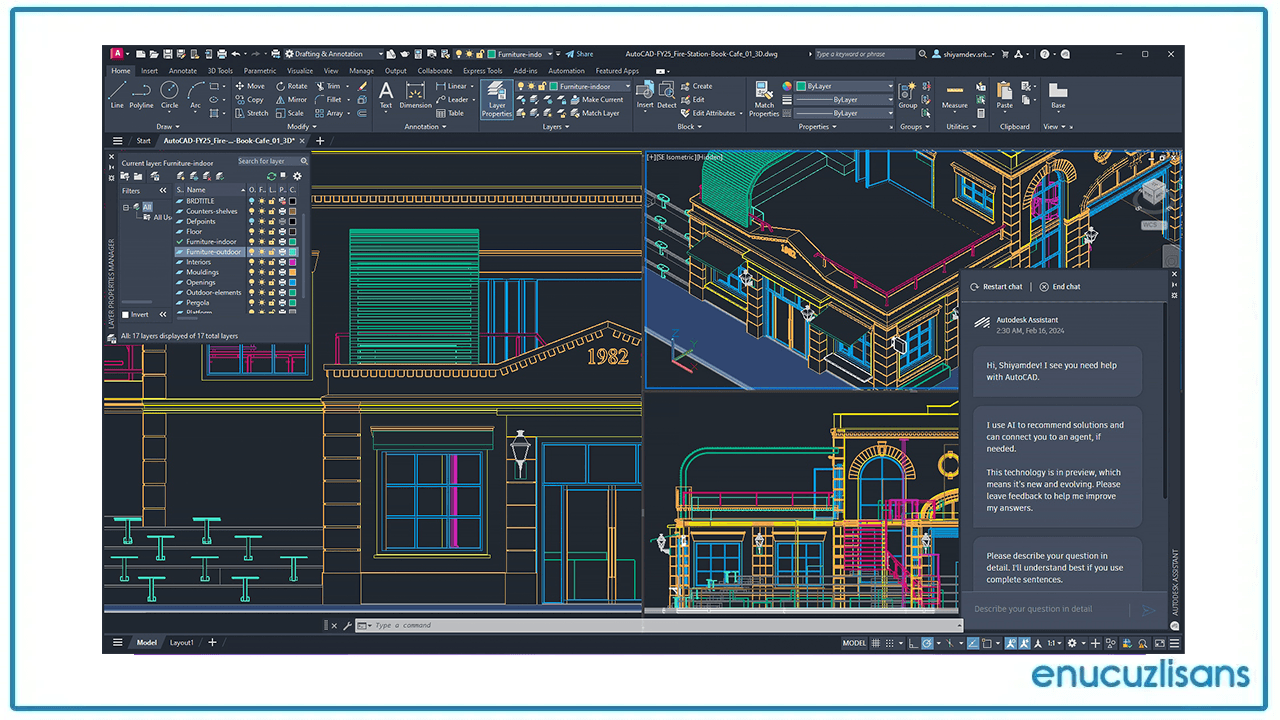This screenshot has width=1280, height=720.
Task: Click the MODEL status bar button
Action: 854,643
